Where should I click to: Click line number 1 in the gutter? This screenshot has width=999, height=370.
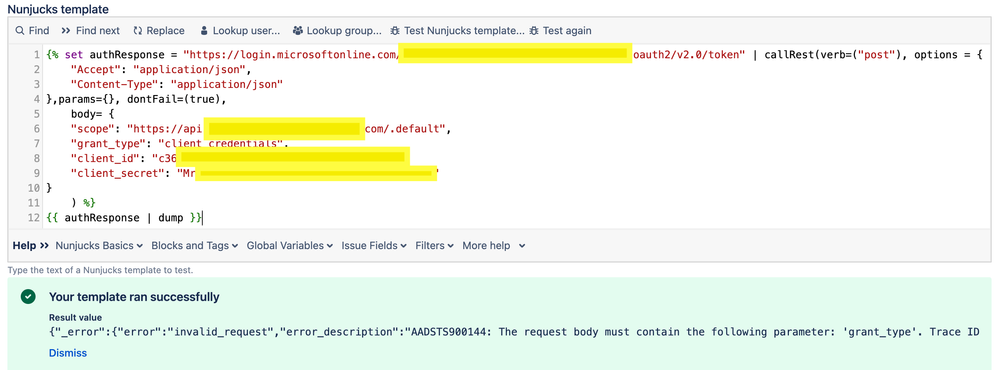point(38,55)
